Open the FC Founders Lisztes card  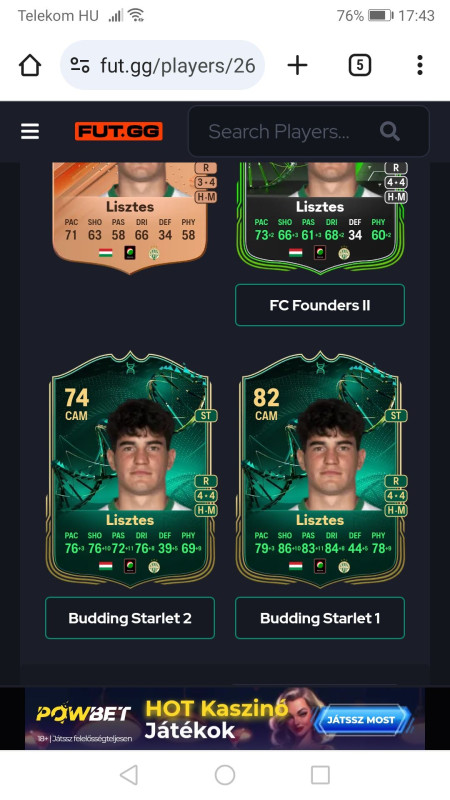[x=321, y=218]
